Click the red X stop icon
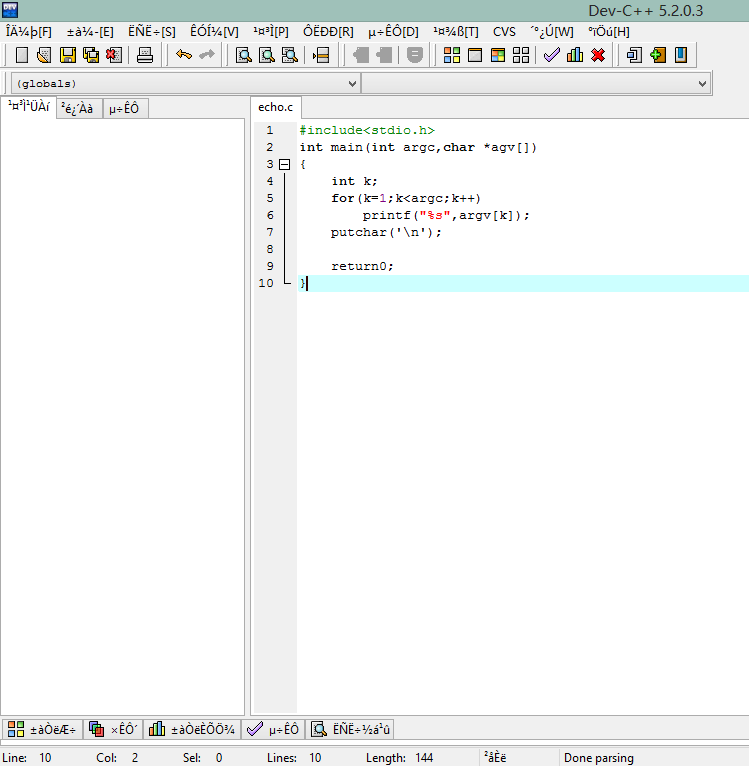749x766 pixels. tap(598, 55)
